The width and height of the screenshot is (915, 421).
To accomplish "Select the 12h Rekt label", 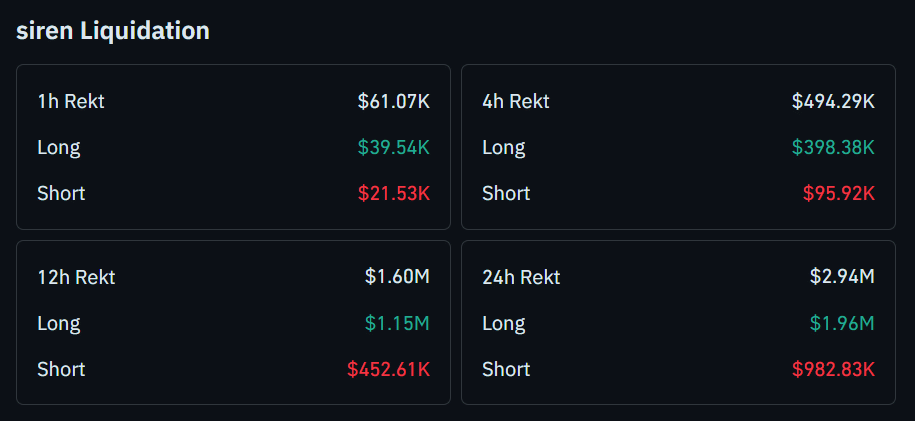I will 76,277.
